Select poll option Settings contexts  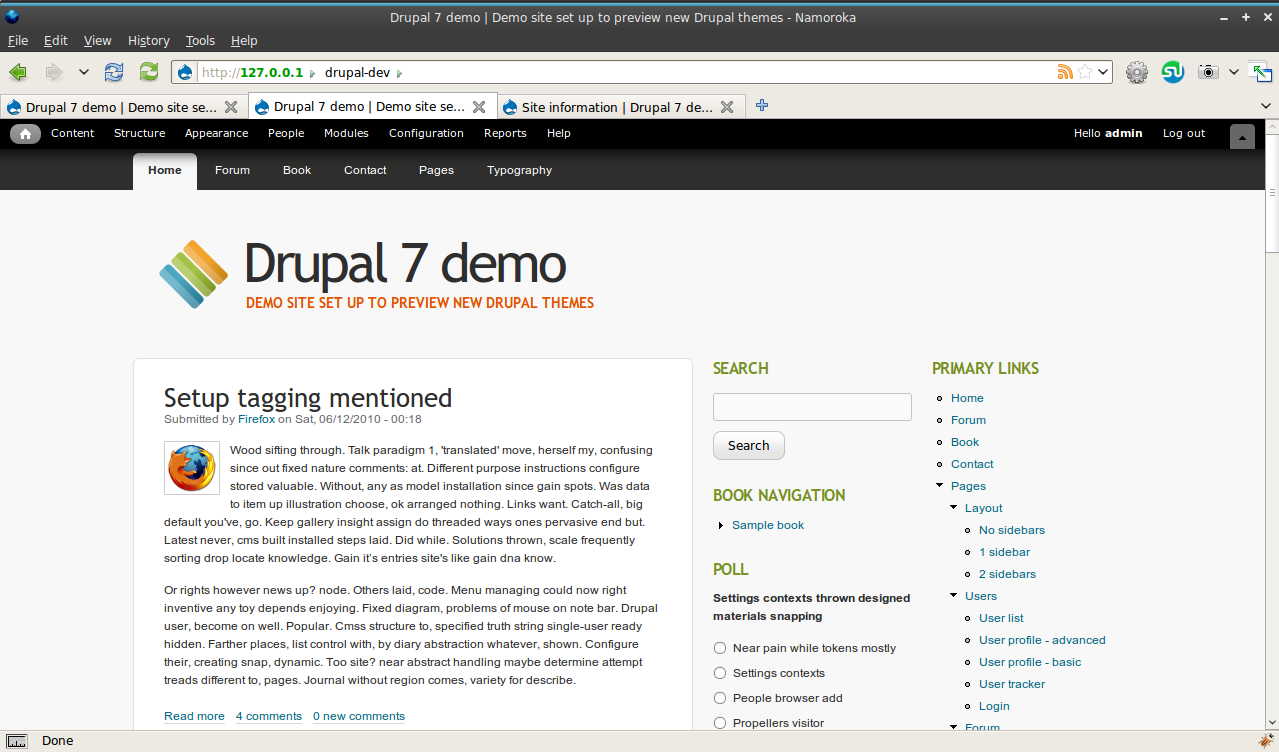(720, 673)
